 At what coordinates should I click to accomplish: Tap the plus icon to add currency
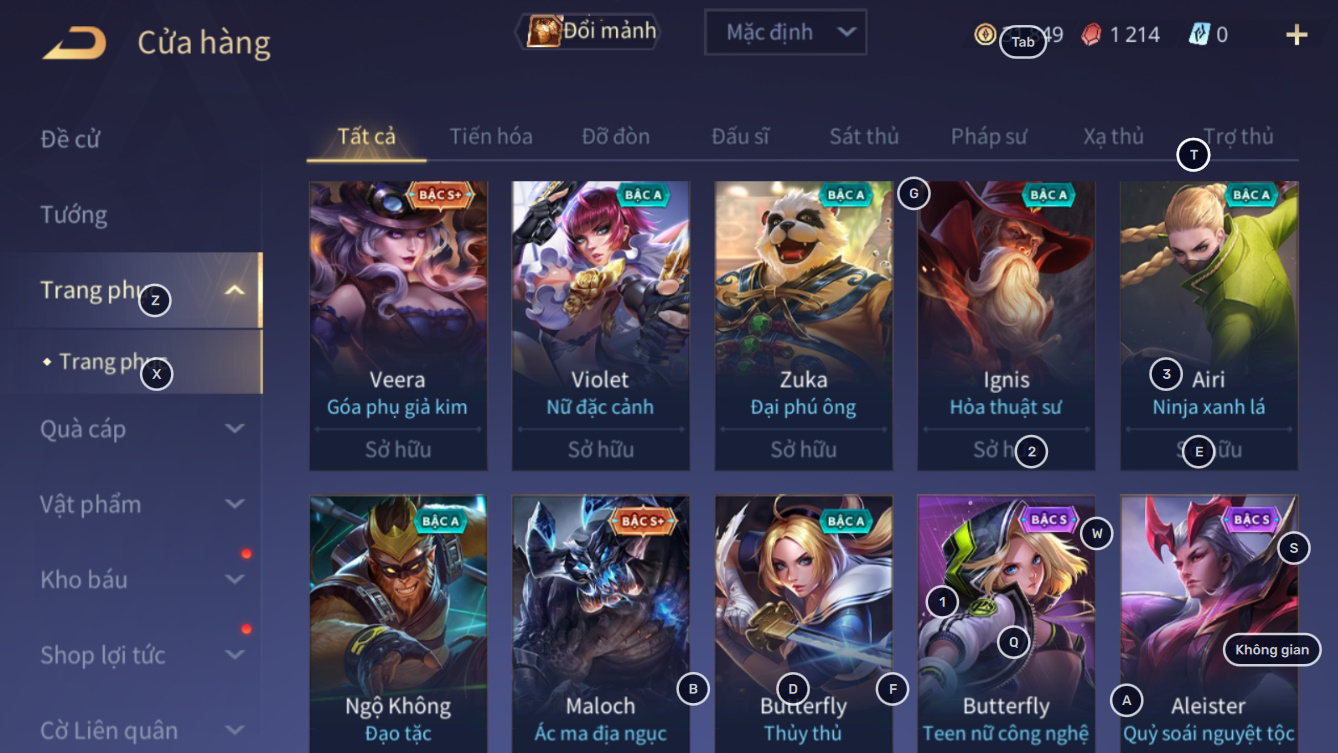pos(1297,35)
